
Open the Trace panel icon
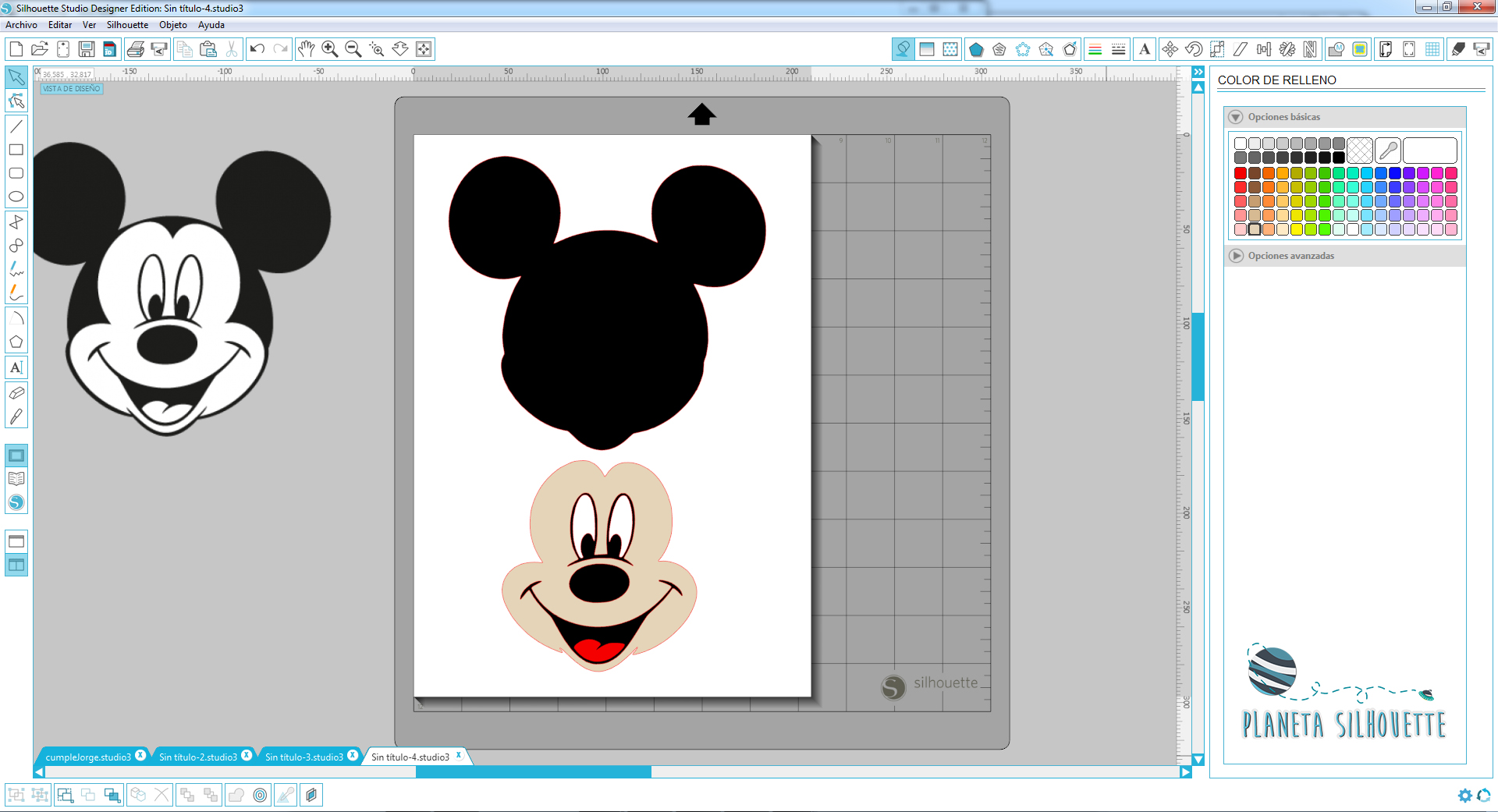(x=1360, y=49)
